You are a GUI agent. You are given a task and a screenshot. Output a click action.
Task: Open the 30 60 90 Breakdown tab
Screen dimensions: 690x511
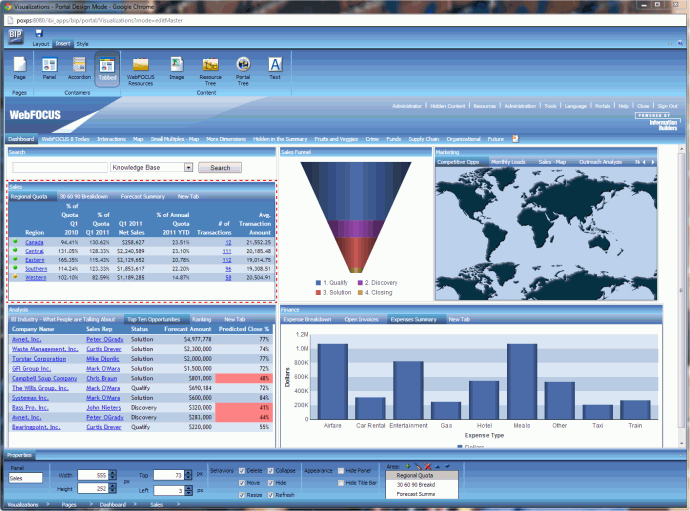(x=84, y=197)
